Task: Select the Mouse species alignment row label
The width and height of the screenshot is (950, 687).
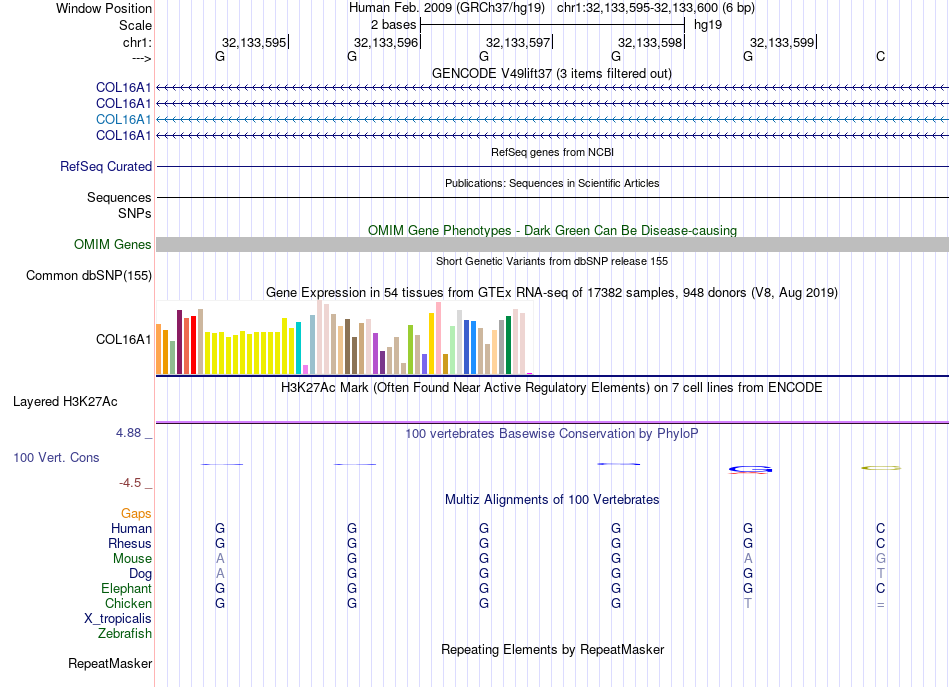Action: [x=132, y=559]
